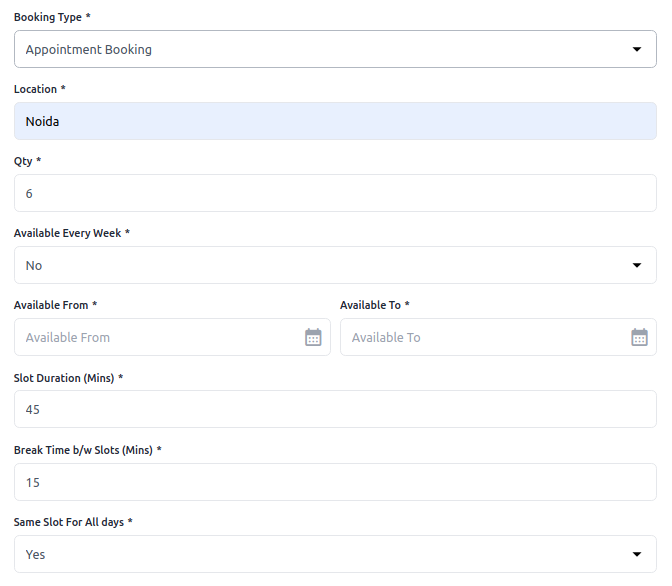
Task: Click the Slot Duration (Mins) label
Action: click(64, 378)
